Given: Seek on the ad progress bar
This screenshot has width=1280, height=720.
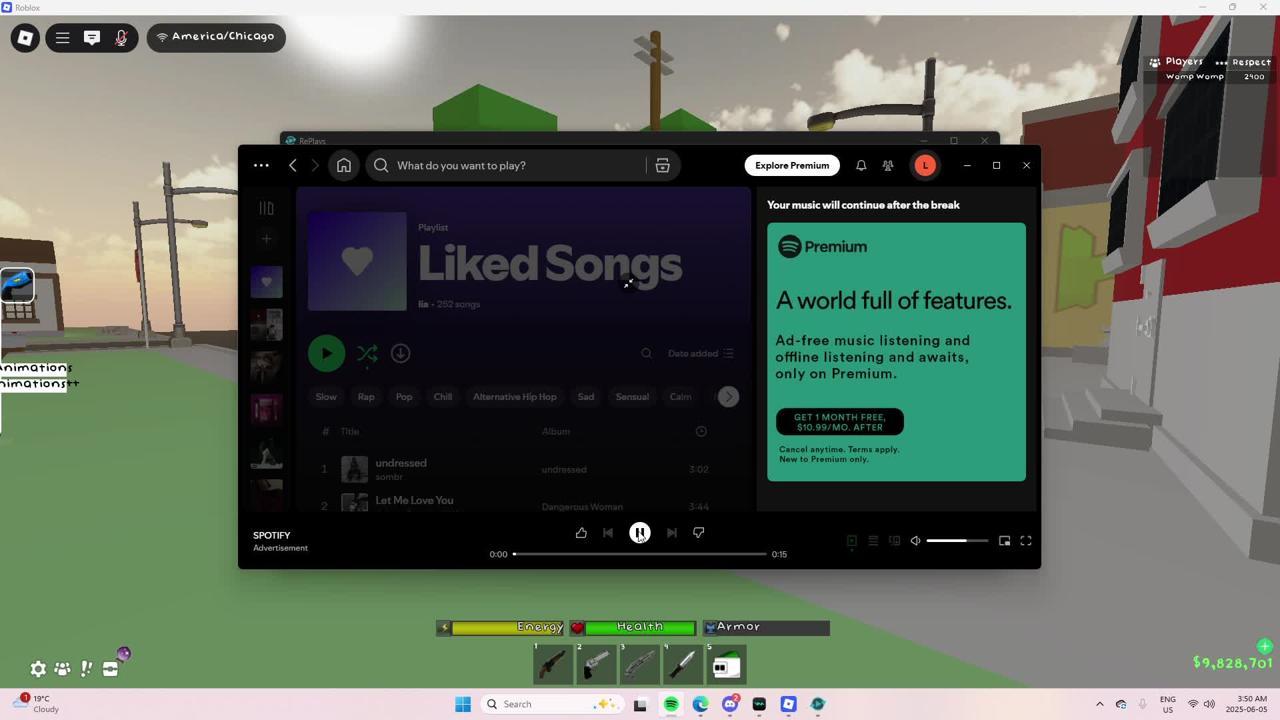Looking at the screenshot, I should point(640,554).
